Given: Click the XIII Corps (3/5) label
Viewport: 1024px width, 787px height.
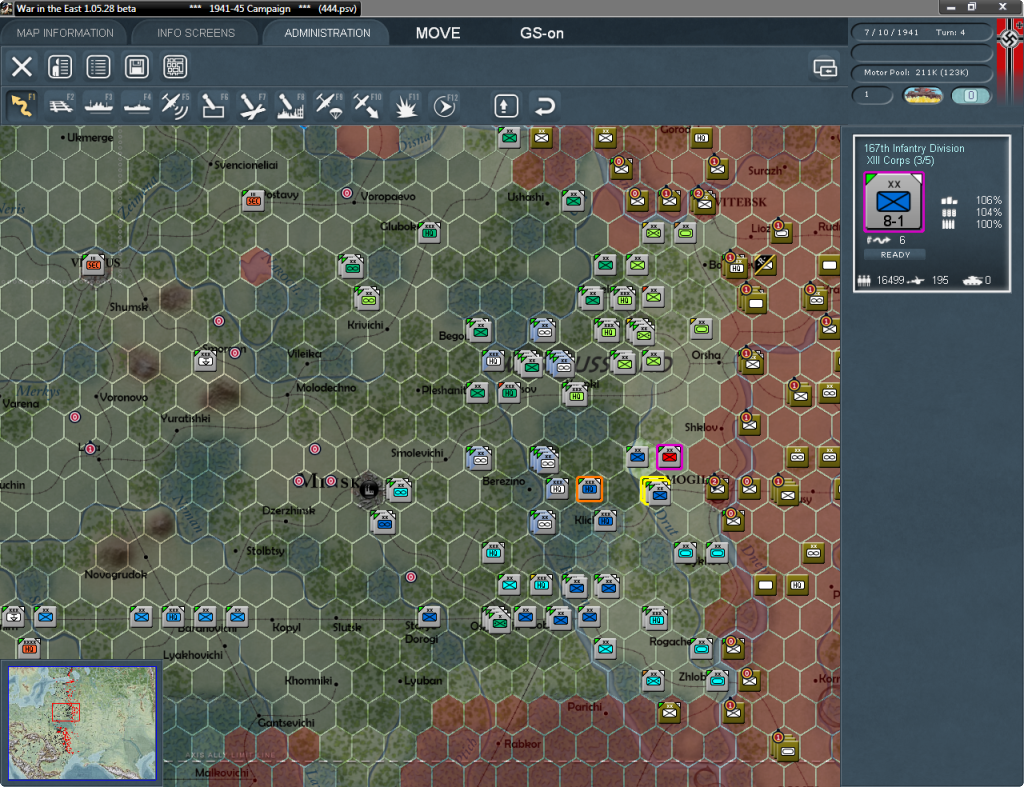Looking at the screenshot, I should (x=900, y=161).
